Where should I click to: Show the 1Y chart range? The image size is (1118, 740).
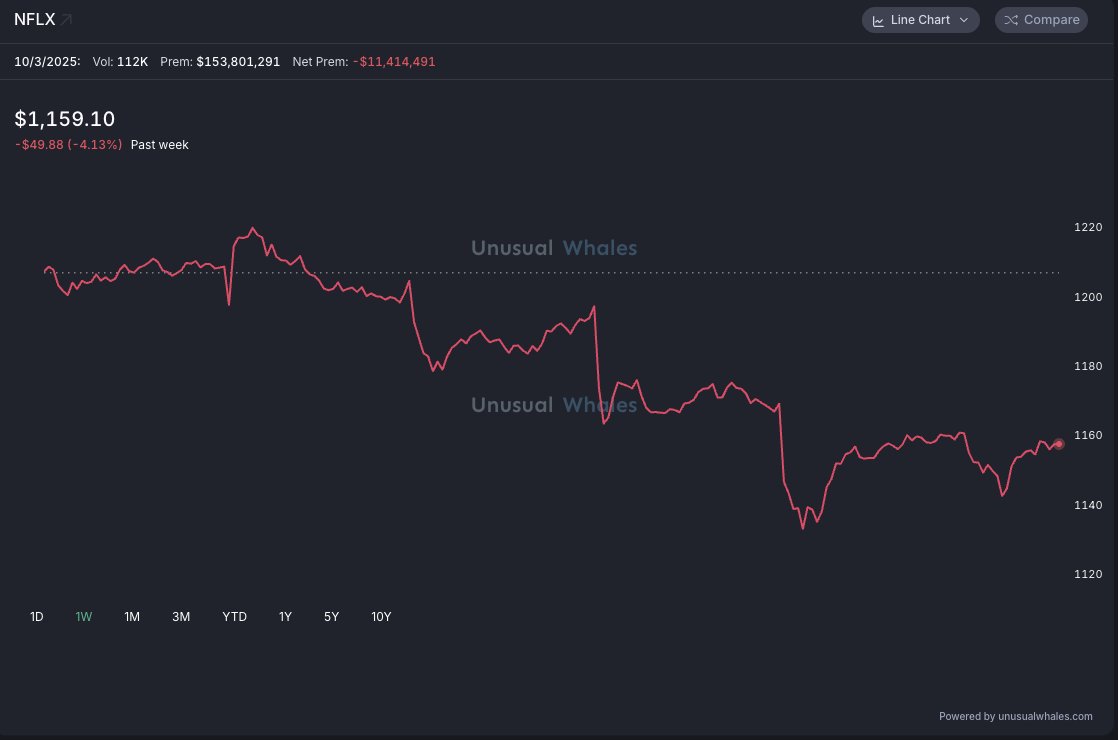[x=285, y=617]
